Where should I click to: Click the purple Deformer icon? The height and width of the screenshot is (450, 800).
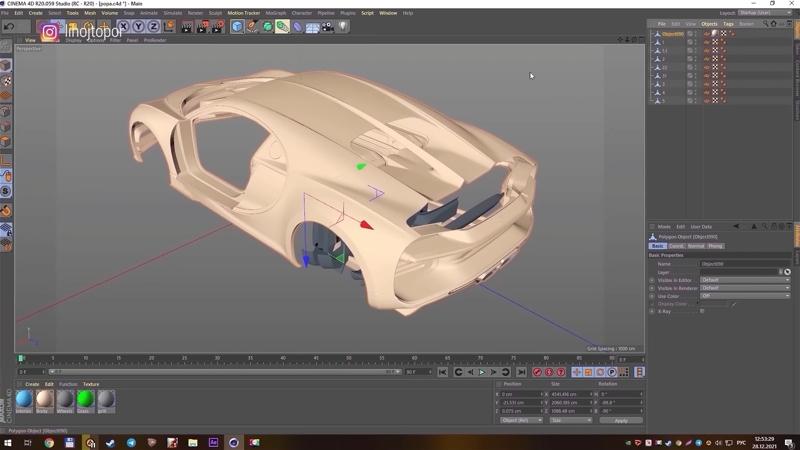tap(297, 27)
